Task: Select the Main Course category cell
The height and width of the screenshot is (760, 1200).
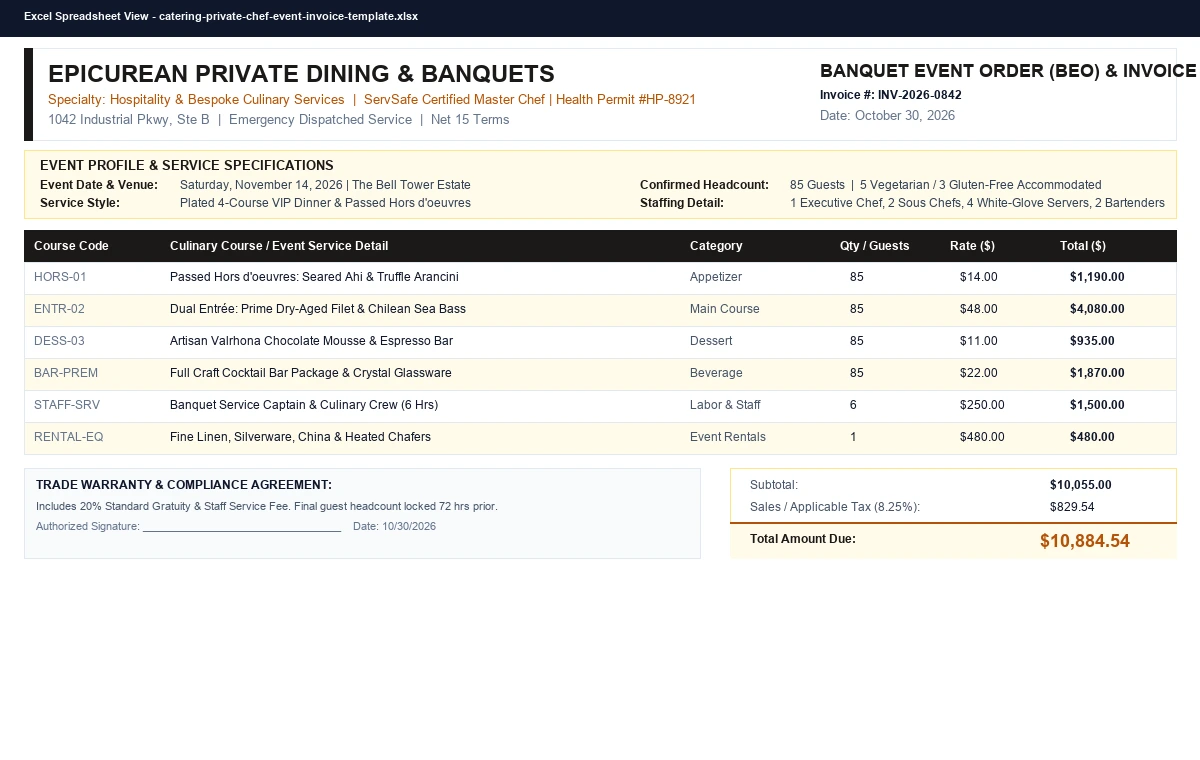Action: click(725, 309)
